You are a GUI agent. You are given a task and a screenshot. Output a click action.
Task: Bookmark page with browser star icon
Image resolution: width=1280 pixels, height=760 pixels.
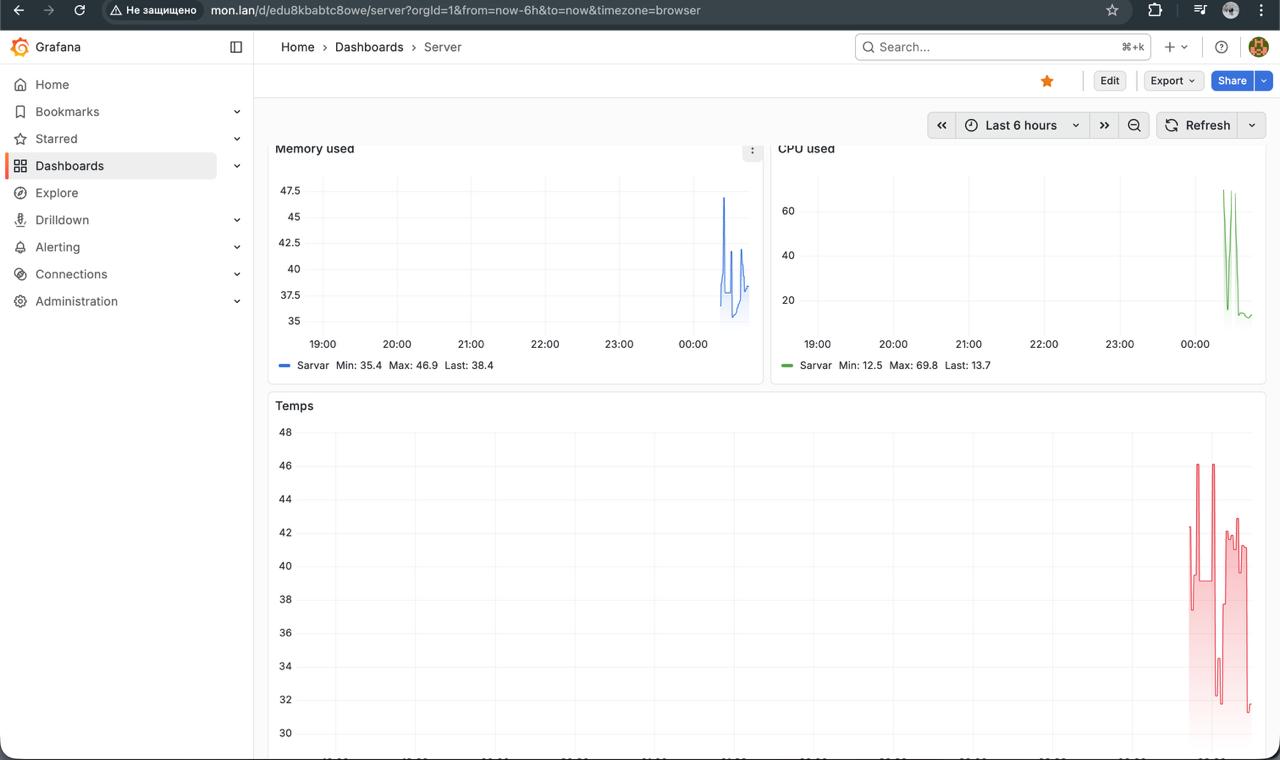click(x=1112, y=10)
